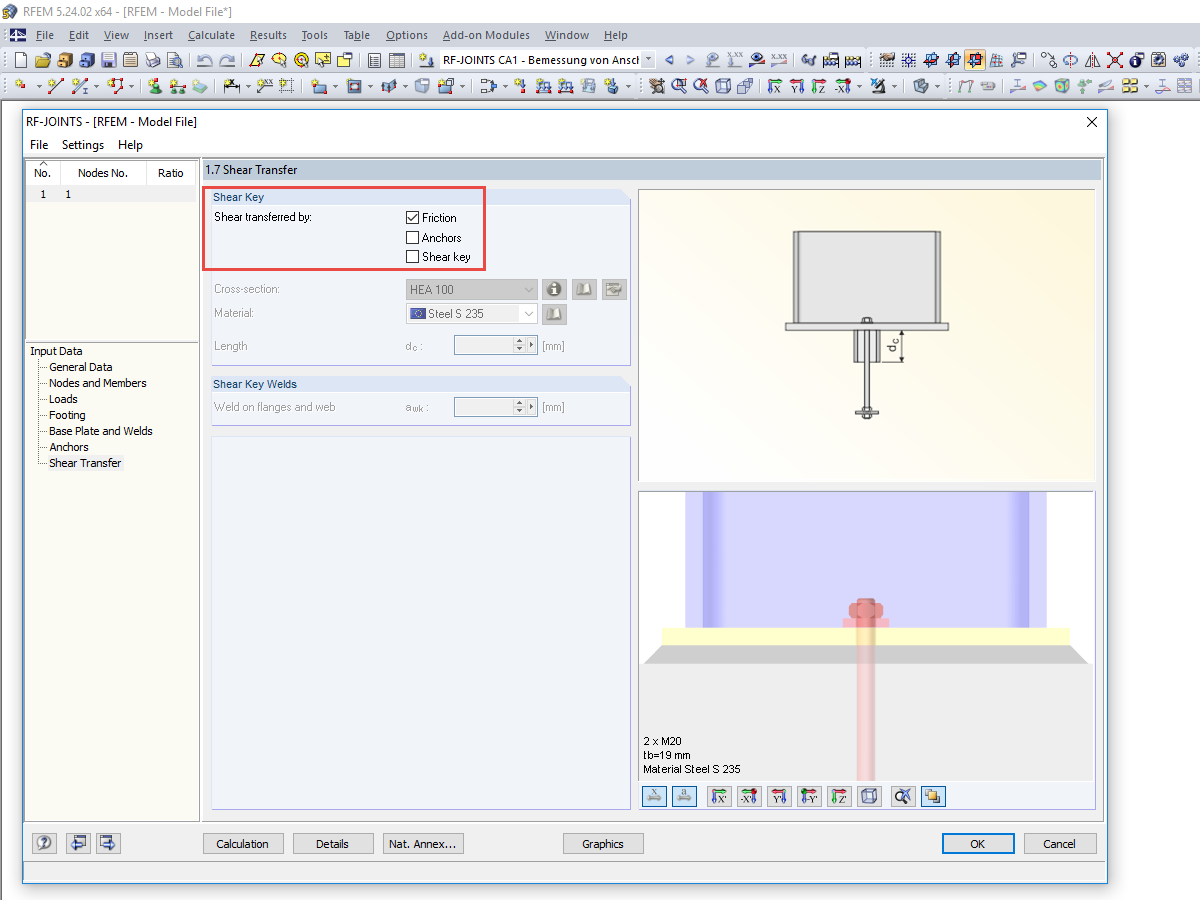Viewport: 1200px width, 900px height.
Task: Select row 1 in the nodes table
Action: point(111,194)
